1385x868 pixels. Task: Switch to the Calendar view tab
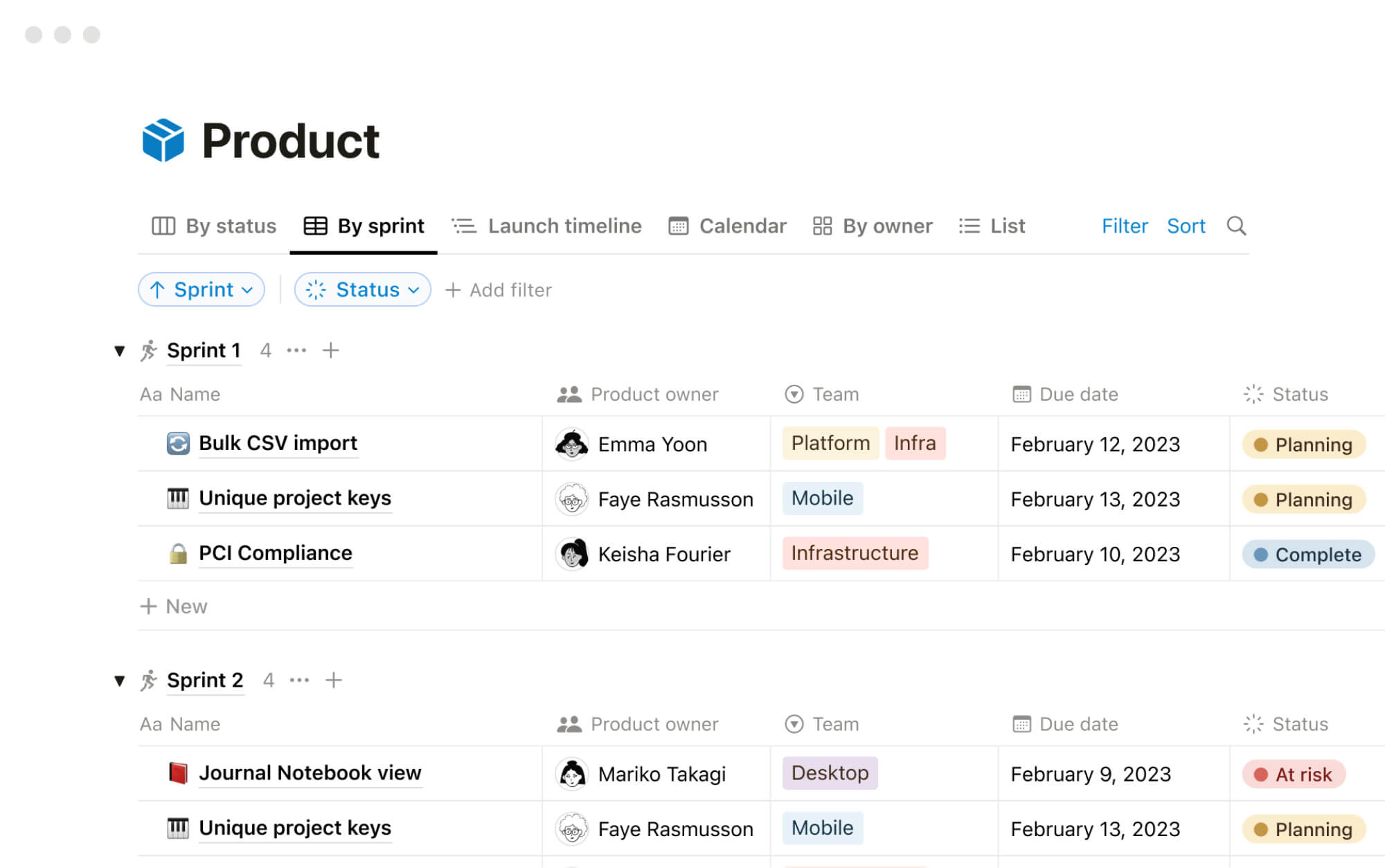coord(726,226)
